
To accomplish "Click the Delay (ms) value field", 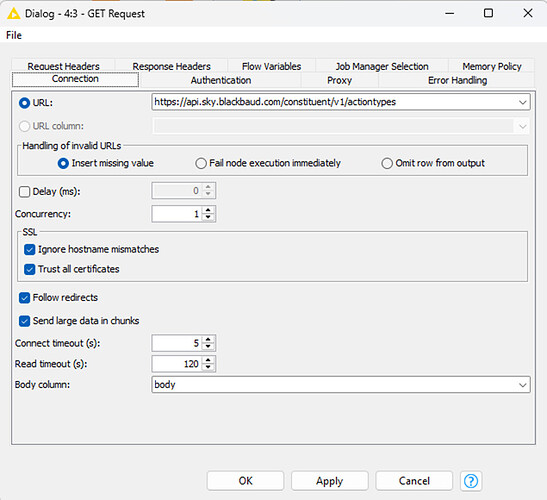I will (177, 191).
